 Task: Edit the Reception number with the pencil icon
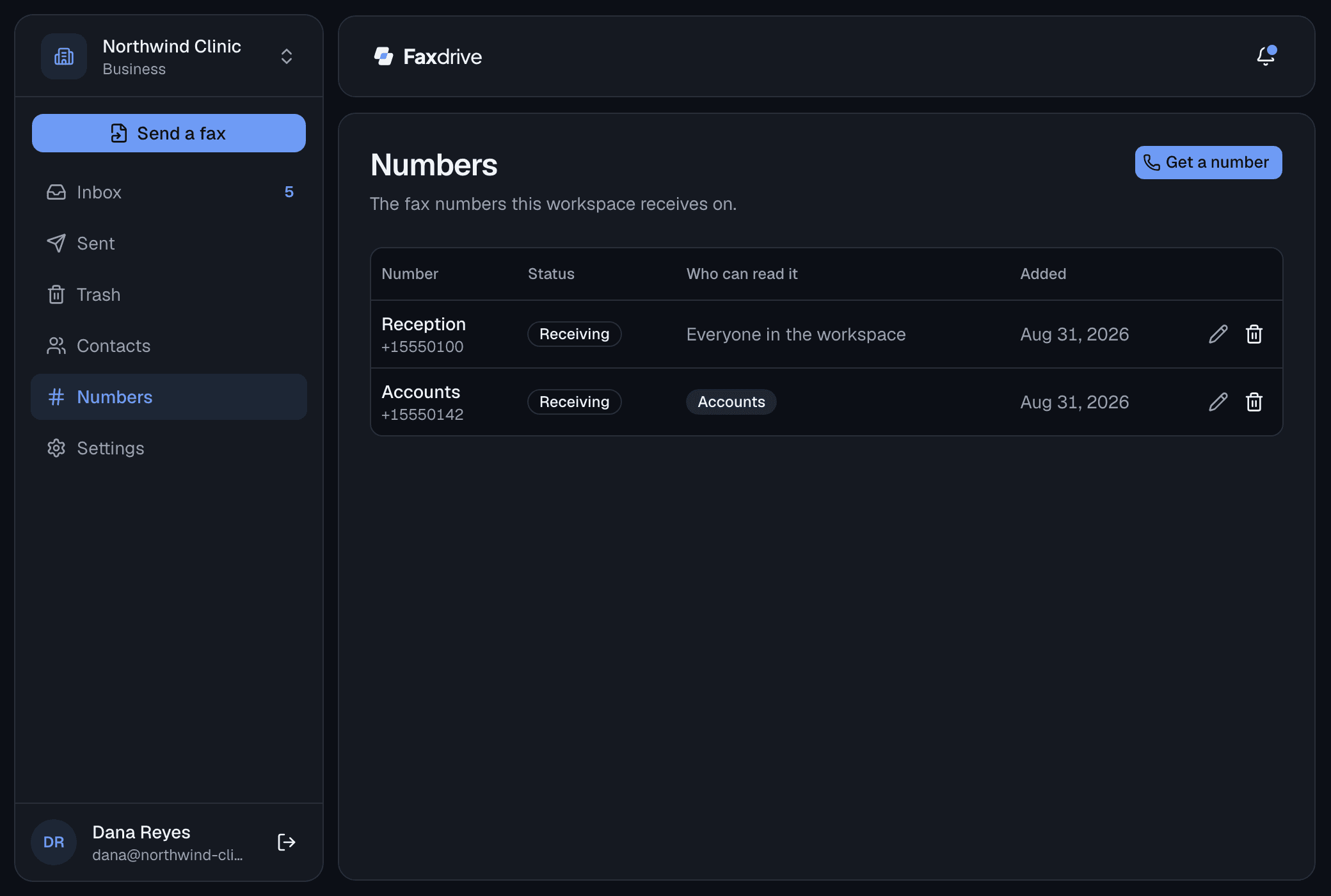[1218, 334]
